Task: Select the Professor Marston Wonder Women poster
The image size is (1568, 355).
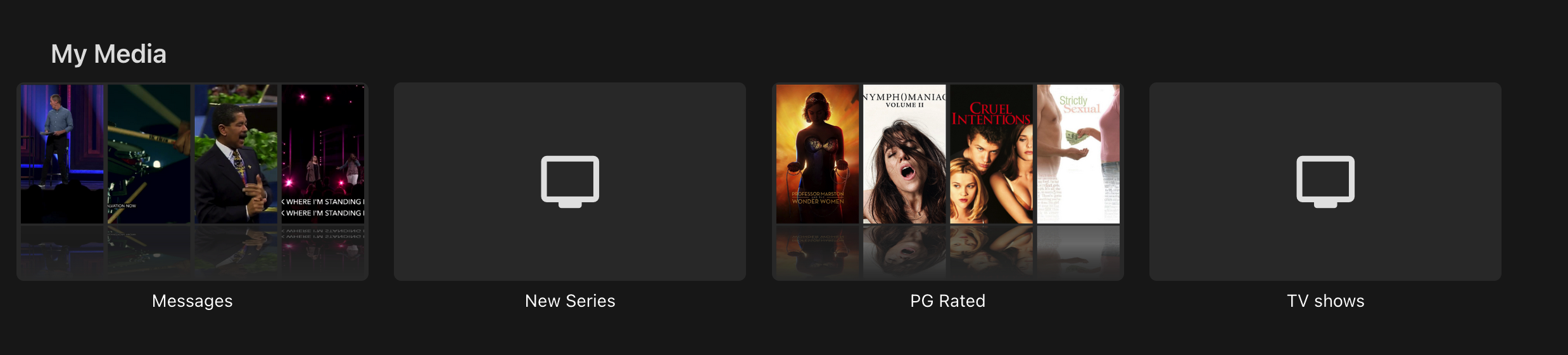Action: coord(818,154)
